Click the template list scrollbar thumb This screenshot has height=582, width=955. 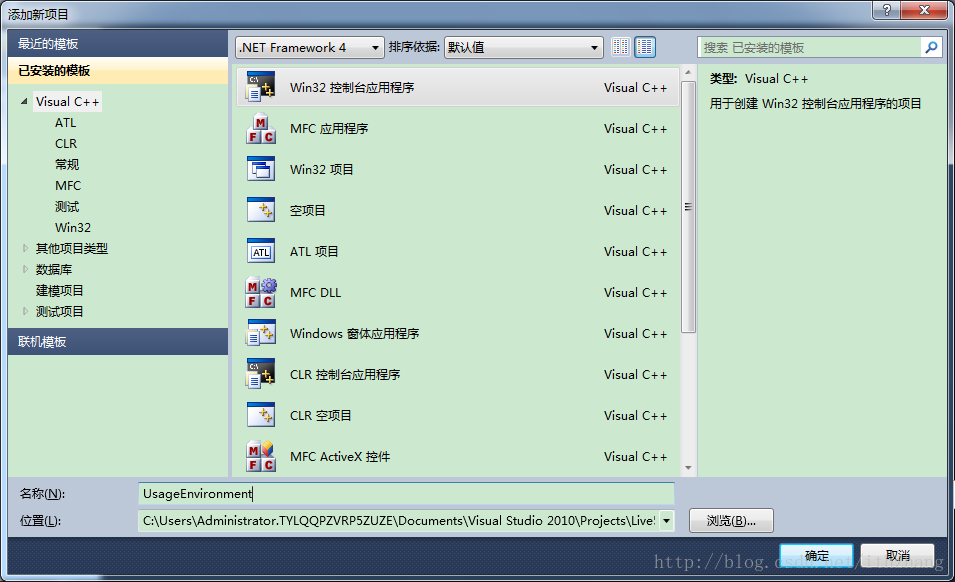tap(688, 207)
